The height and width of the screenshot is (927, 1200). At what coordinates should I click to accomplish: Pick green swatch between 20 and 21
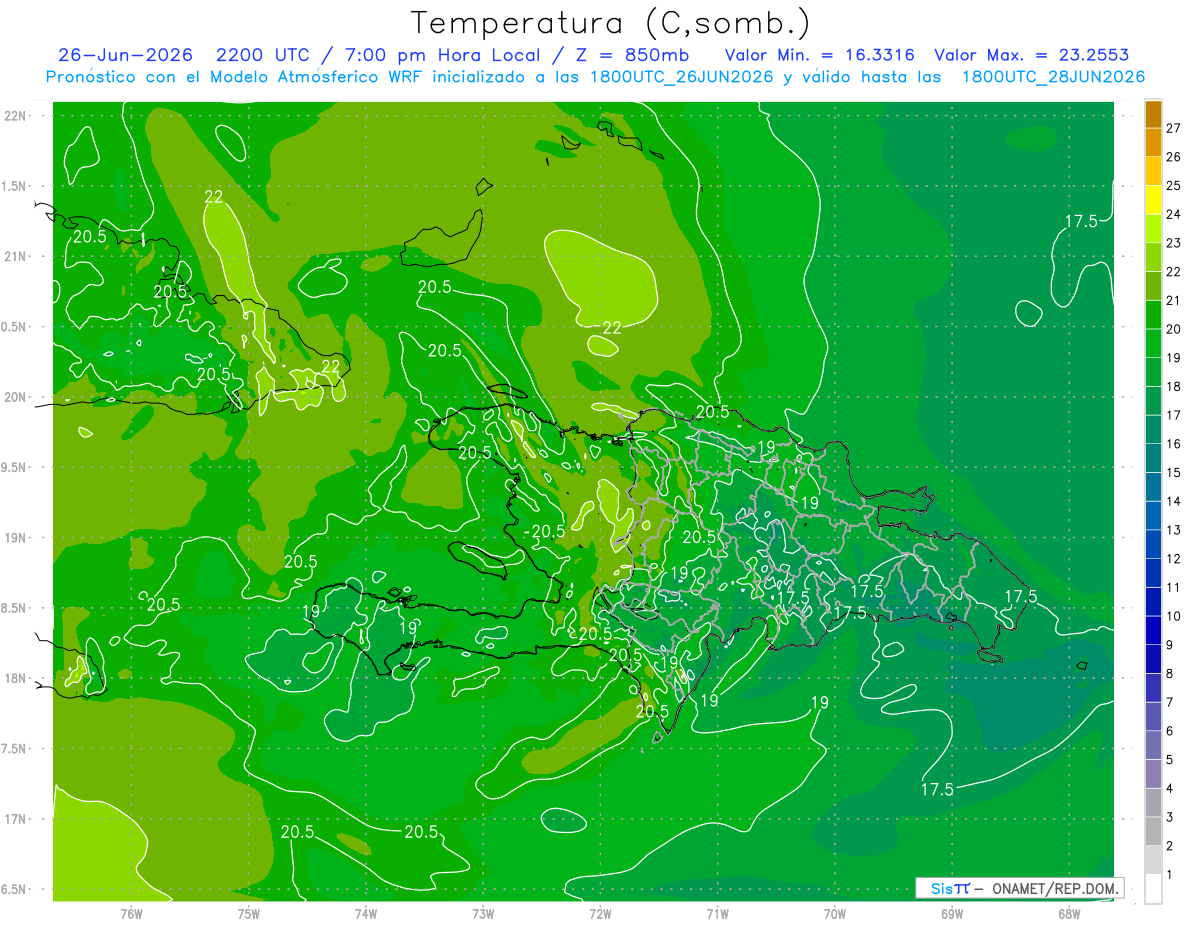pyautogui.click(x=1153, y=315)
